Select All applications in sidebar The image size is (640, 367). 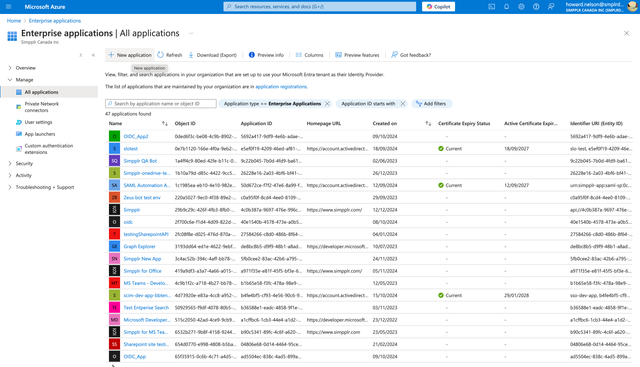coord(49,92)
